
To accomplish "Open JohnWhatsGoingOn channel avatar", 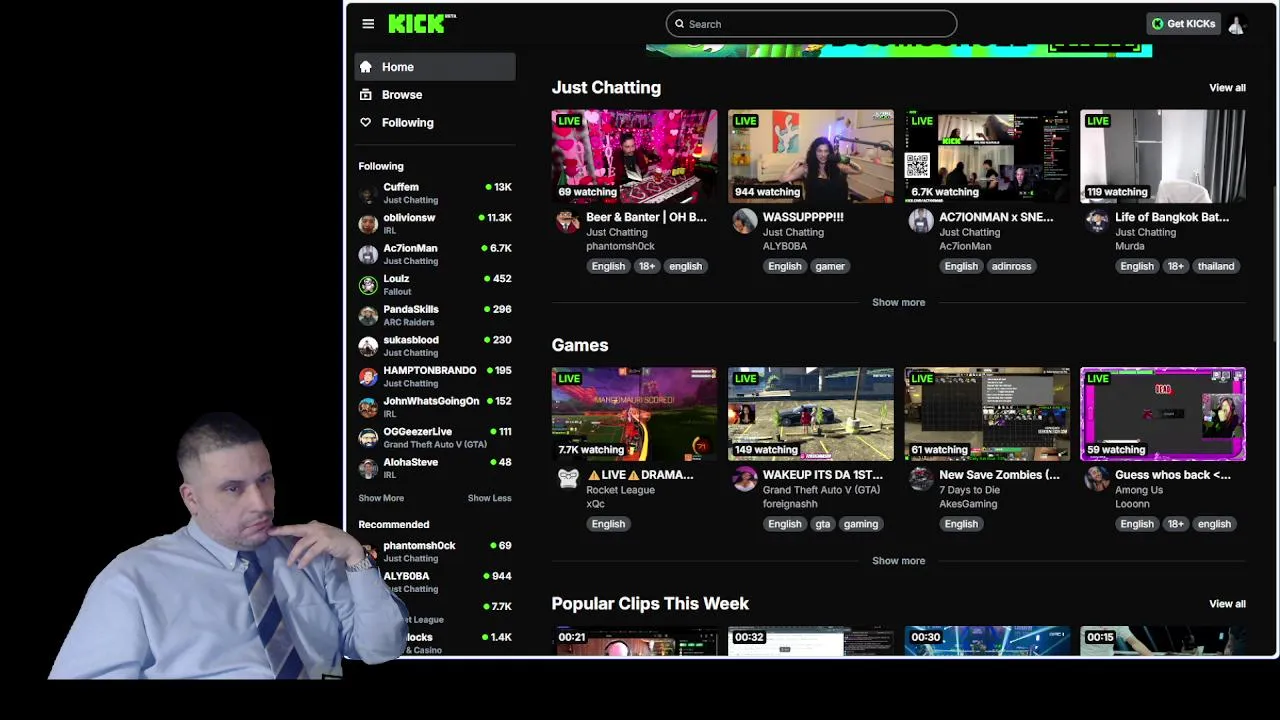I will 368,407.
